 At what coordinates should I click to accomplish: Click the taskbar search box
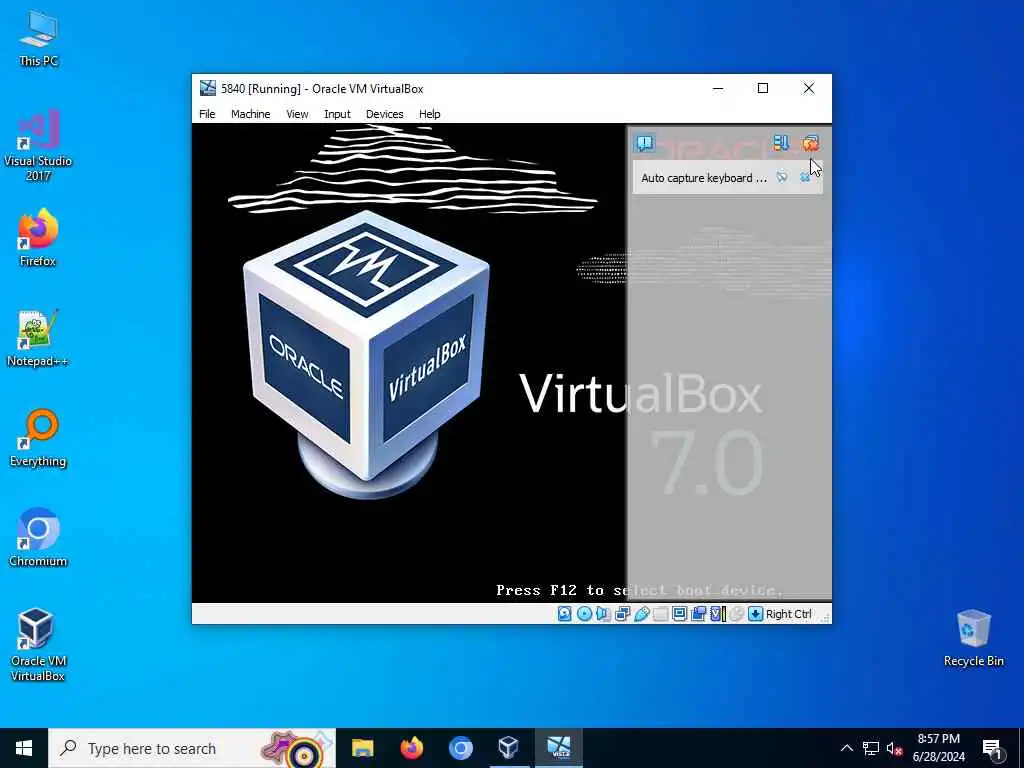click(x=192, y=748)
